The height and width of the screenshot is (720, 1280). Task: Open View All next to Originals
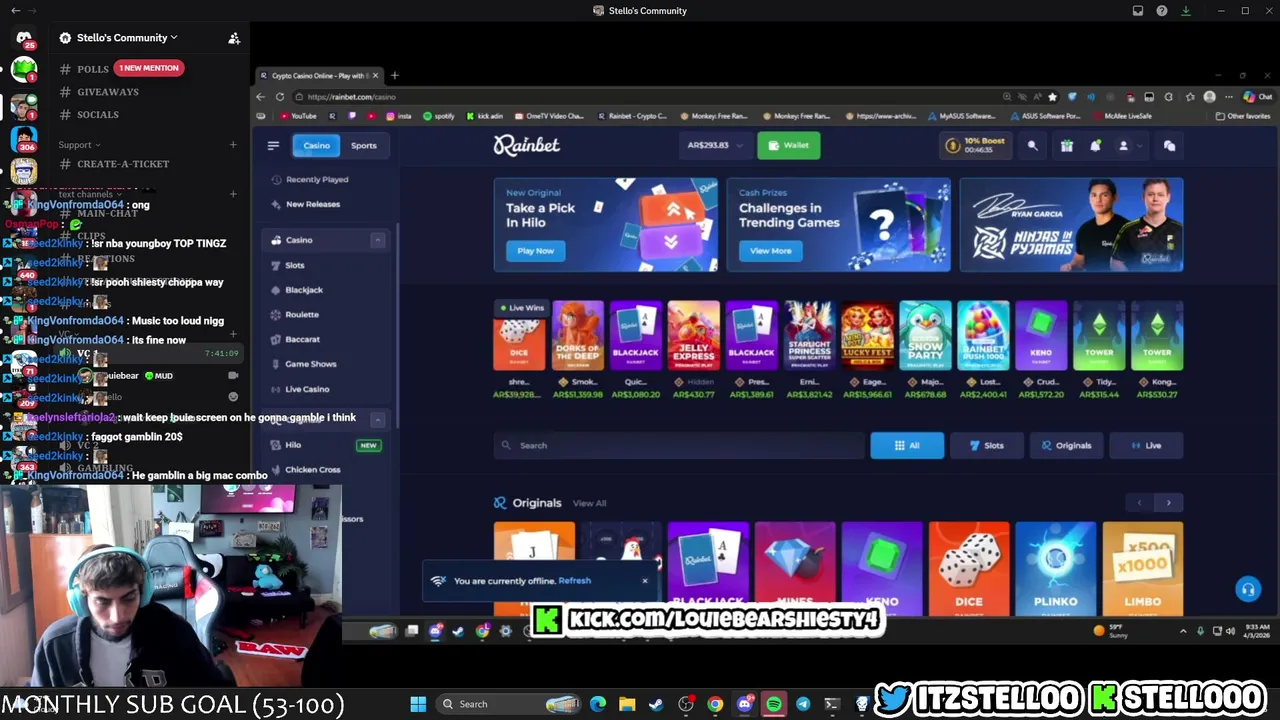(x=589, y=503)
